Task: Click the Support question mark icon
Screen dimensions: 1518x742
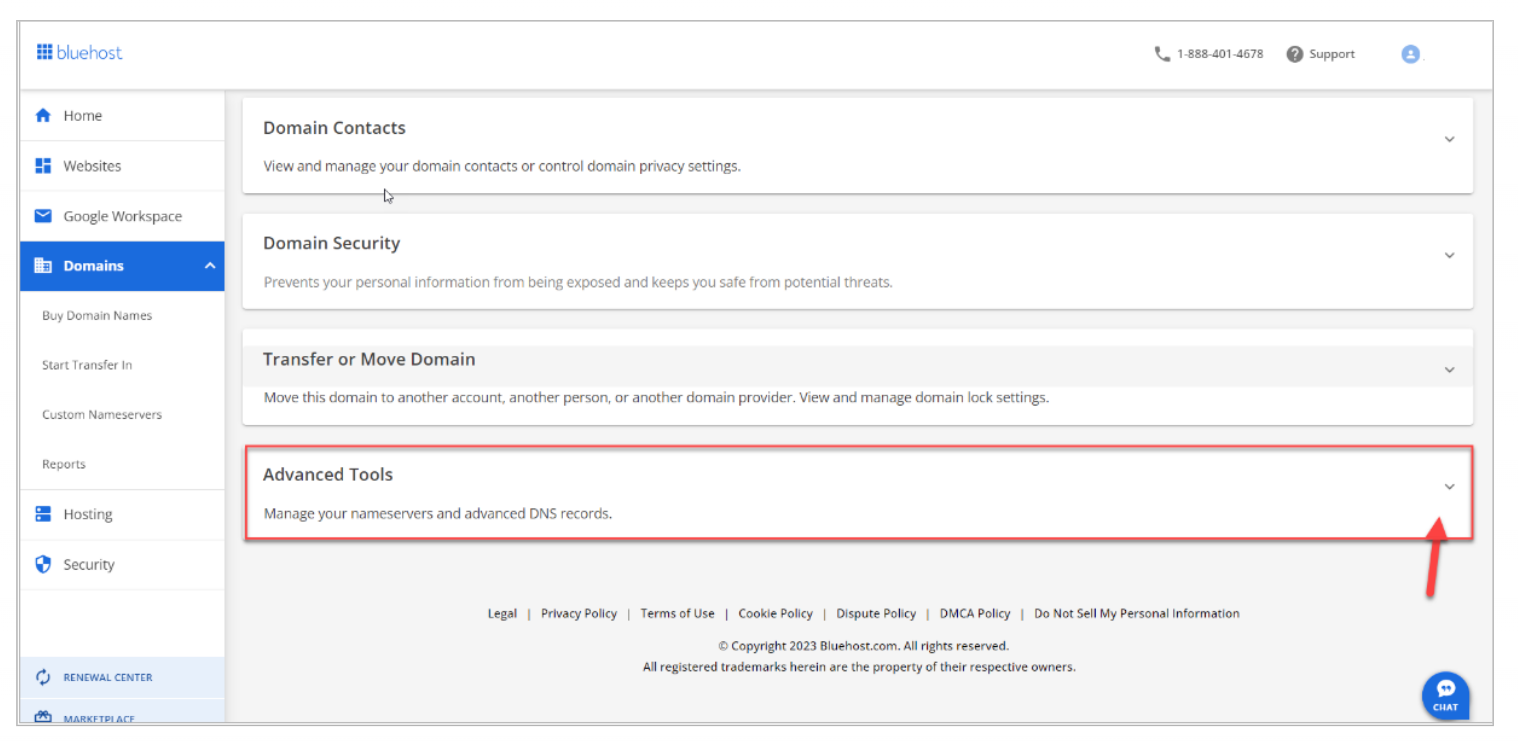Action: (1294, 54)
